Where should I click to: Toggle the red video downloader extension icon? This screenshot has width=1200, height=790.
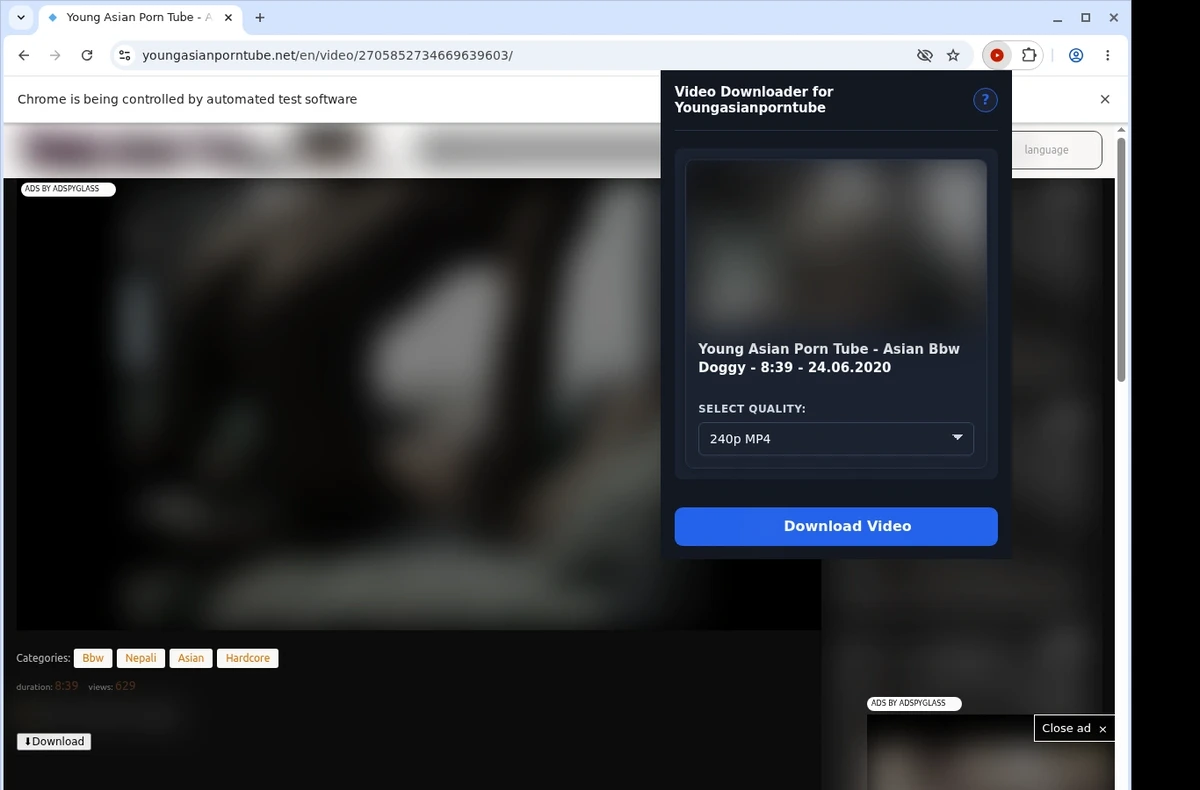(997, 56)
